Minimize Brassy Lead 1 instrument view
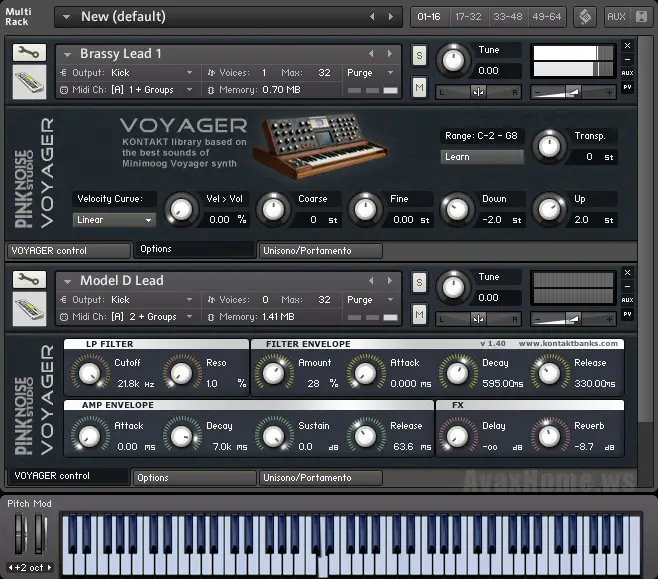The height and width of the screenshot is (579, 658). click(x=627, y=60)
